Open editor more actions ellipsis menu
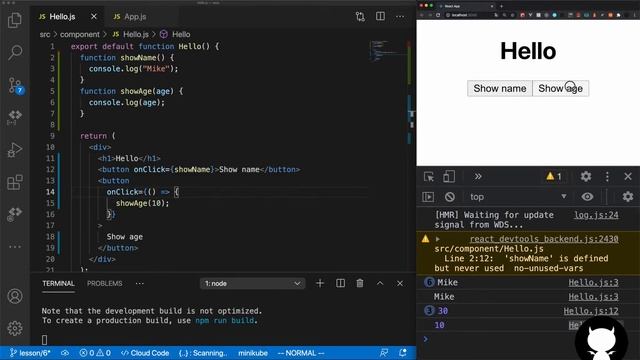 pyautogui.click(x=400, y=17)
